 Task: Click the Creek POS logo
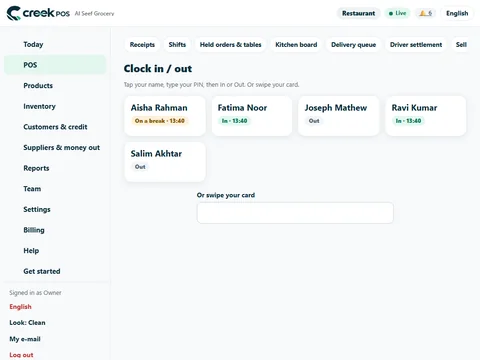pos(38,13)
